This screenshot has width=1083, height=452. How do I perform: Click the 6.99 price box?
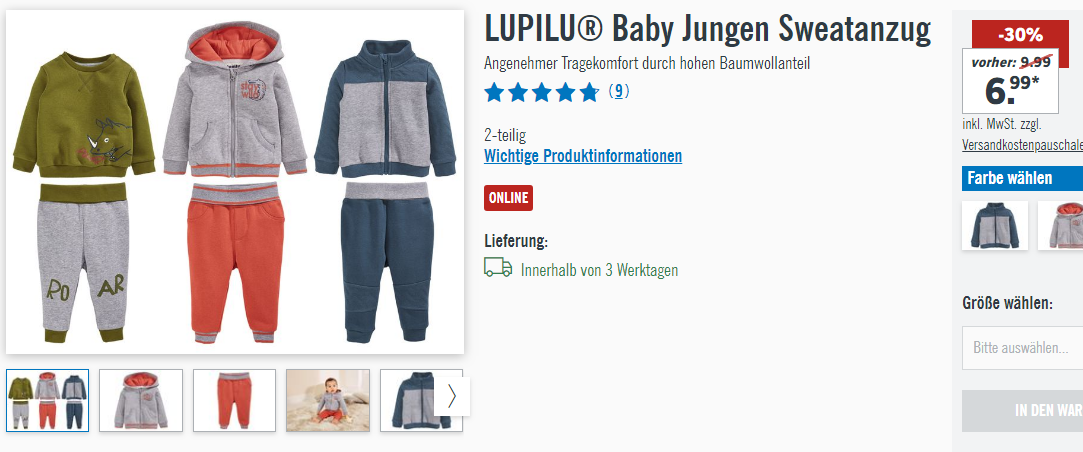pos(1010,81)
